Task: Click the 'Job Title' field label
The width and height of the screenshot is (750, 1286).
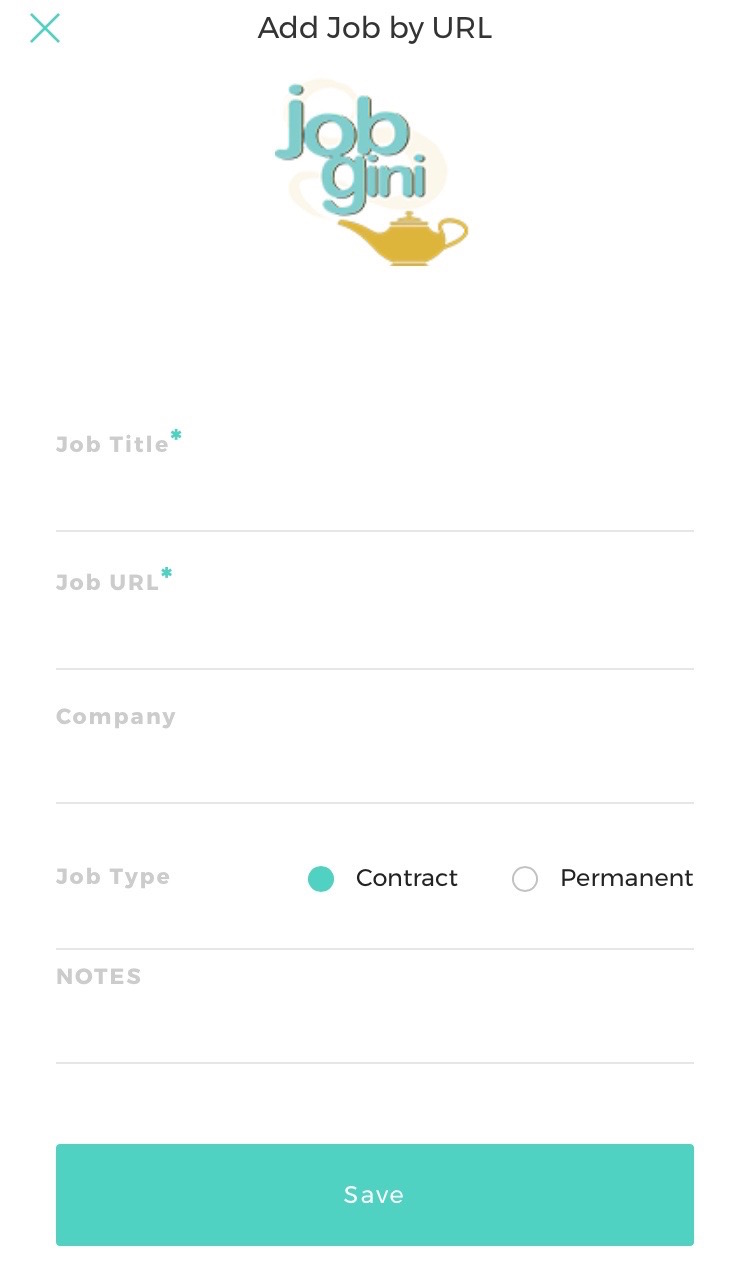Action: (x=112, y=445)
